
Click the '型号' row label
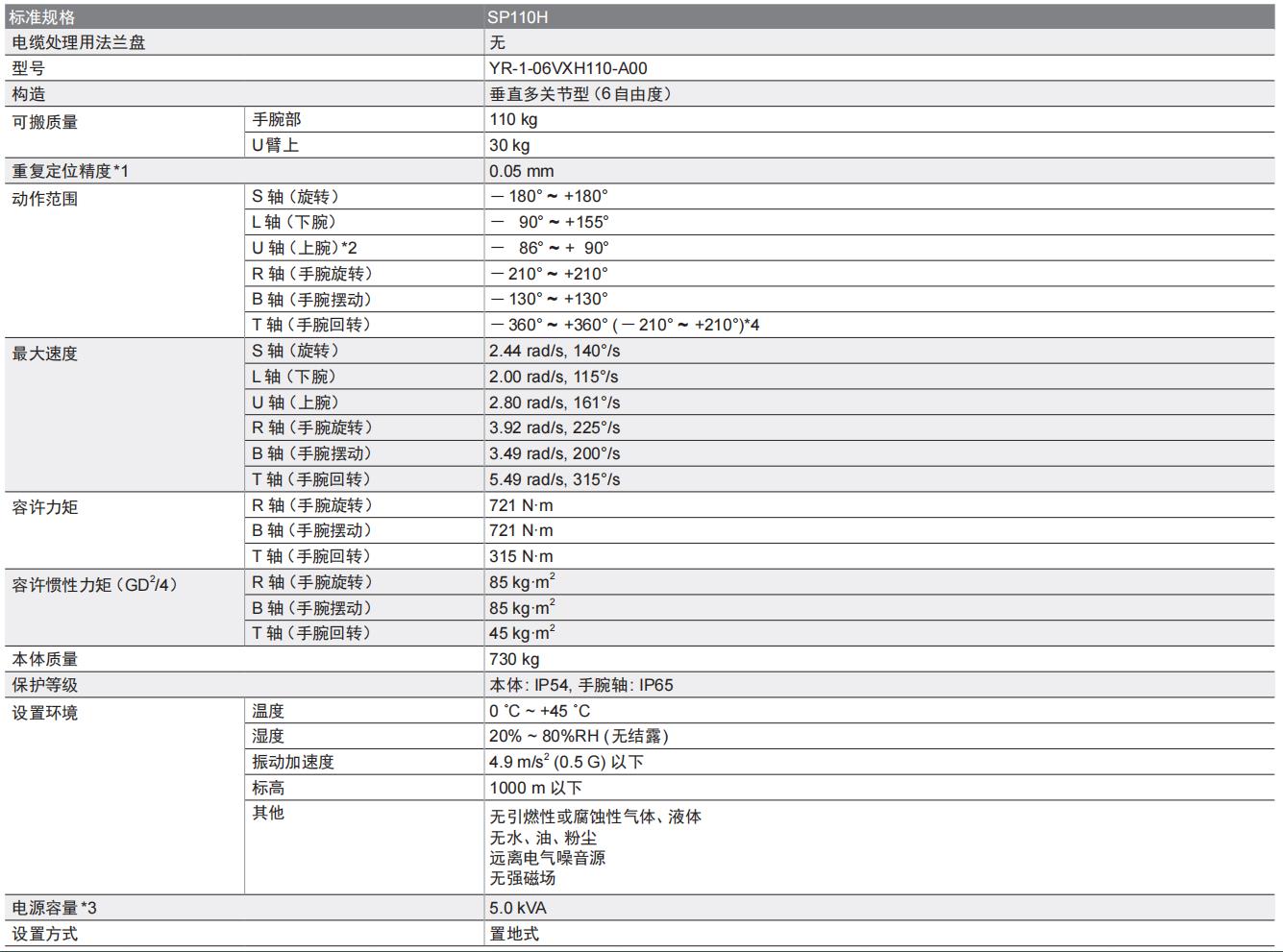click(28, 68)
